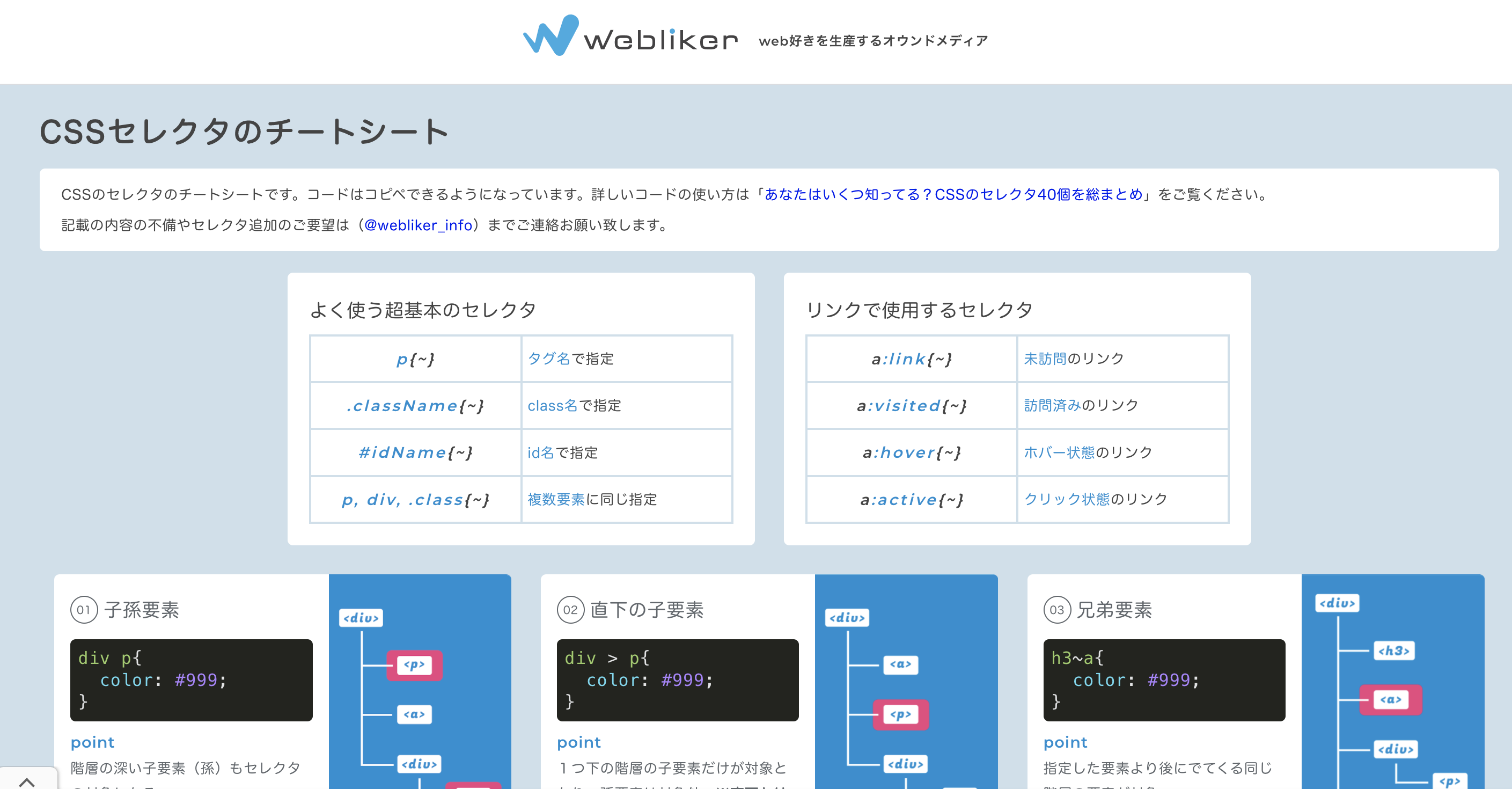The image size is (1512, 789).
Task: Click the scroll-up chevron at bottom-left
Action: [26, 781]
